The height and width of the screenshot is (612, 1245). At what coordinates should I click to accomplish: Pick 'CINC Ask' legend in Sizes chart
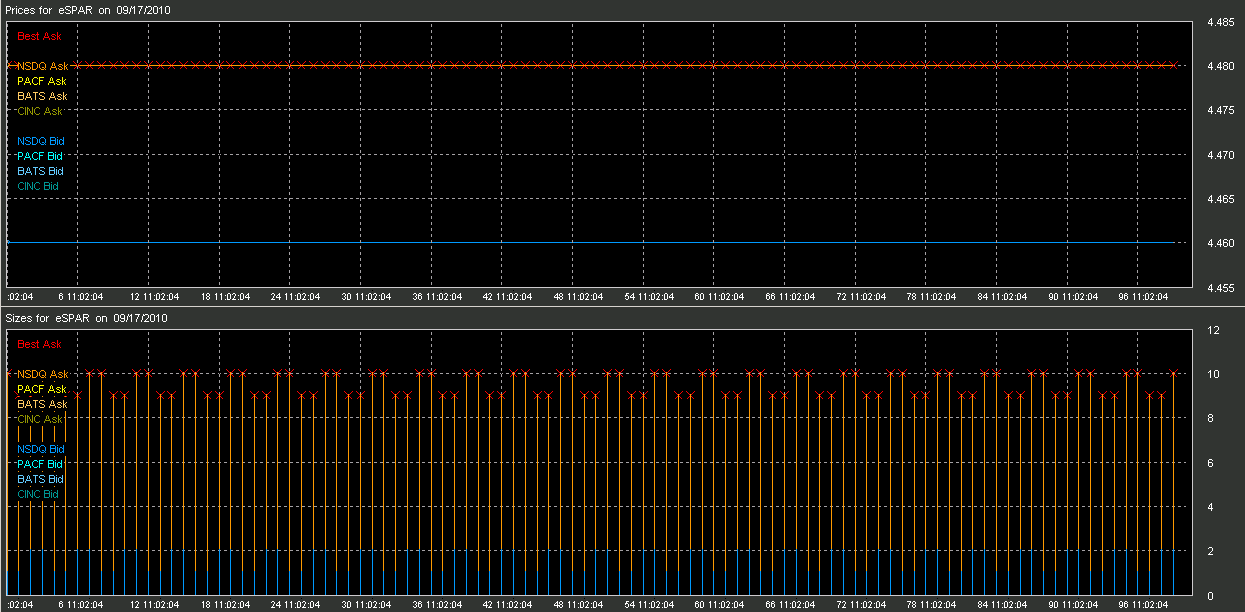click(40, 419)
